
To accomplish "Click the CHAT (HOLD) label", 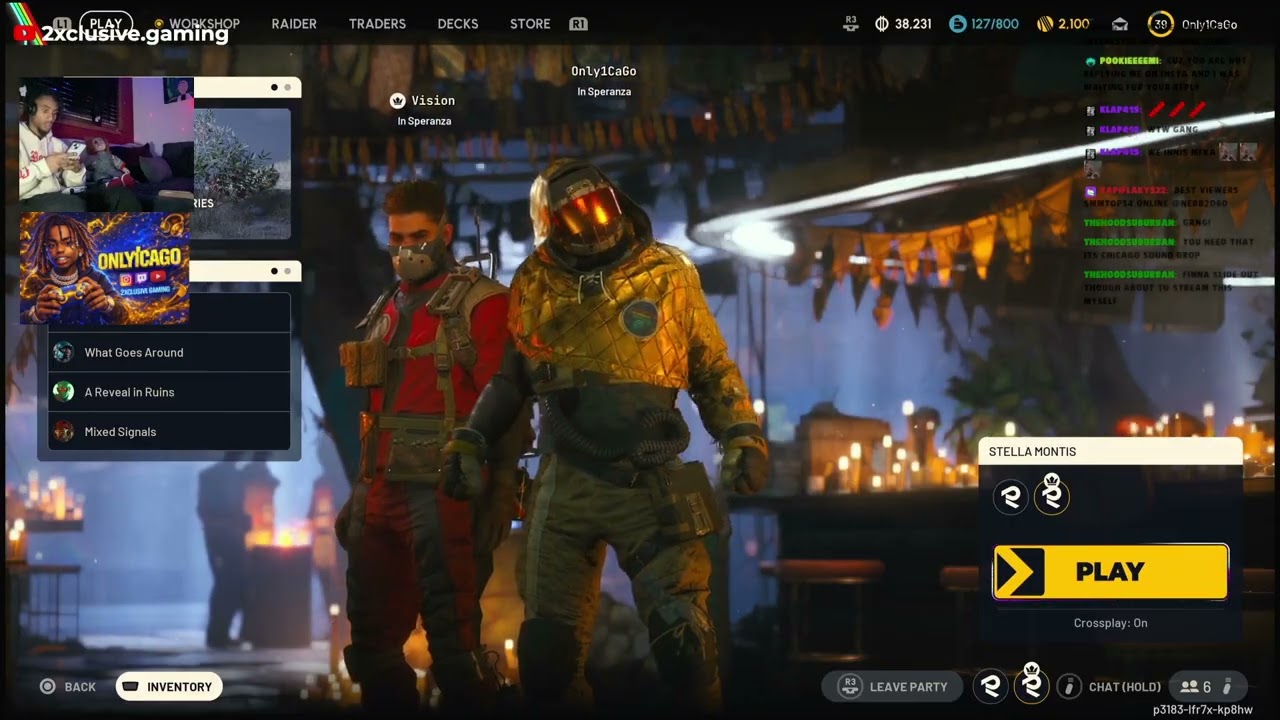I will pyautogui.click(x=1125, y=687).
